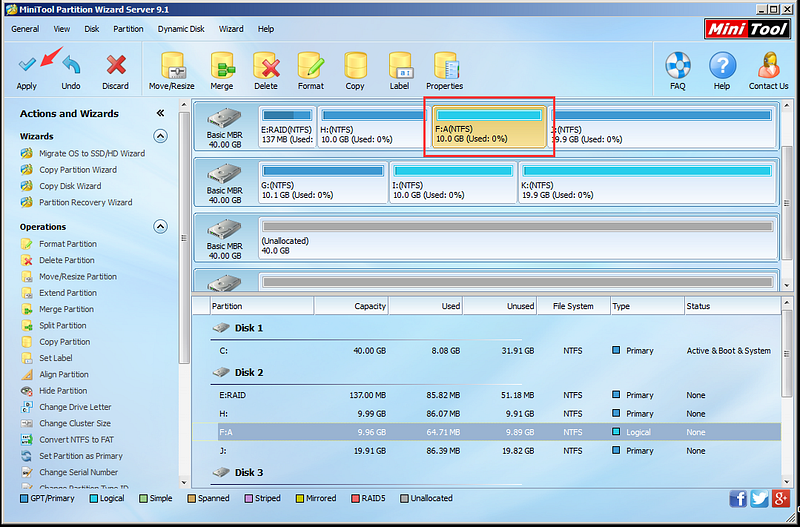
Task: Apply pending changes with the Apply checkmark
Action: 27,71
